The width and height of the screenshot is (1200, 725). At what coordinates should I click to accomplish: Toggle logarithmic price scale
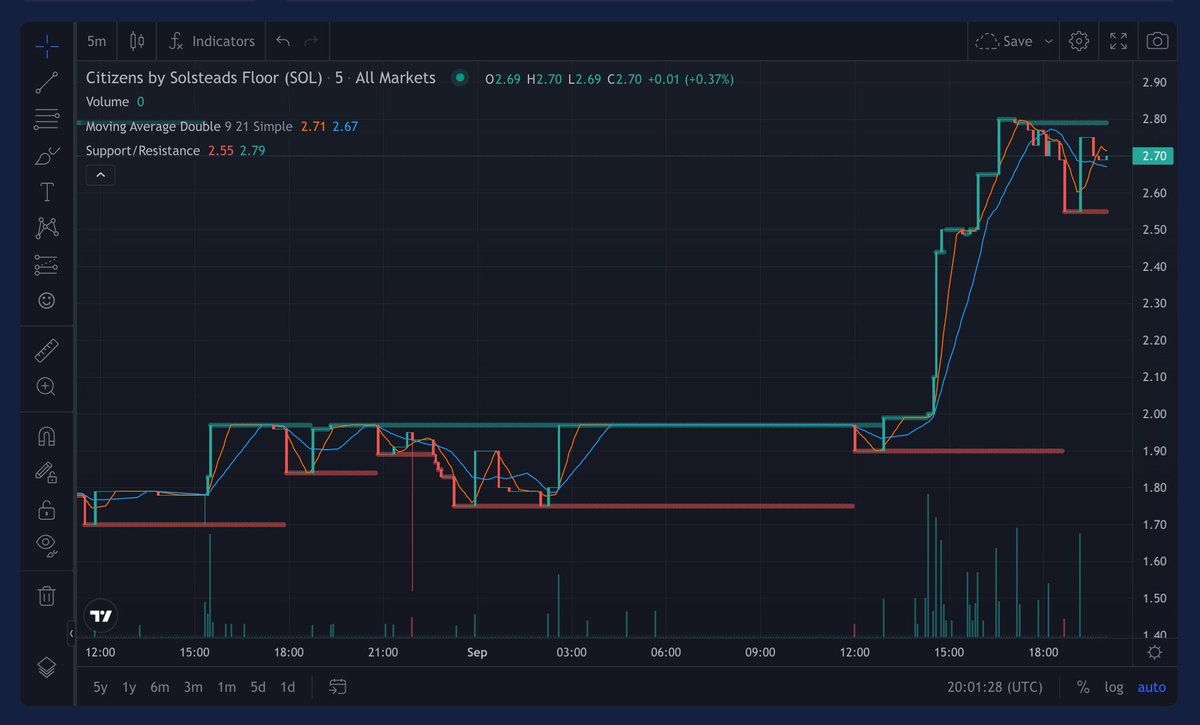coord(1114,687)
